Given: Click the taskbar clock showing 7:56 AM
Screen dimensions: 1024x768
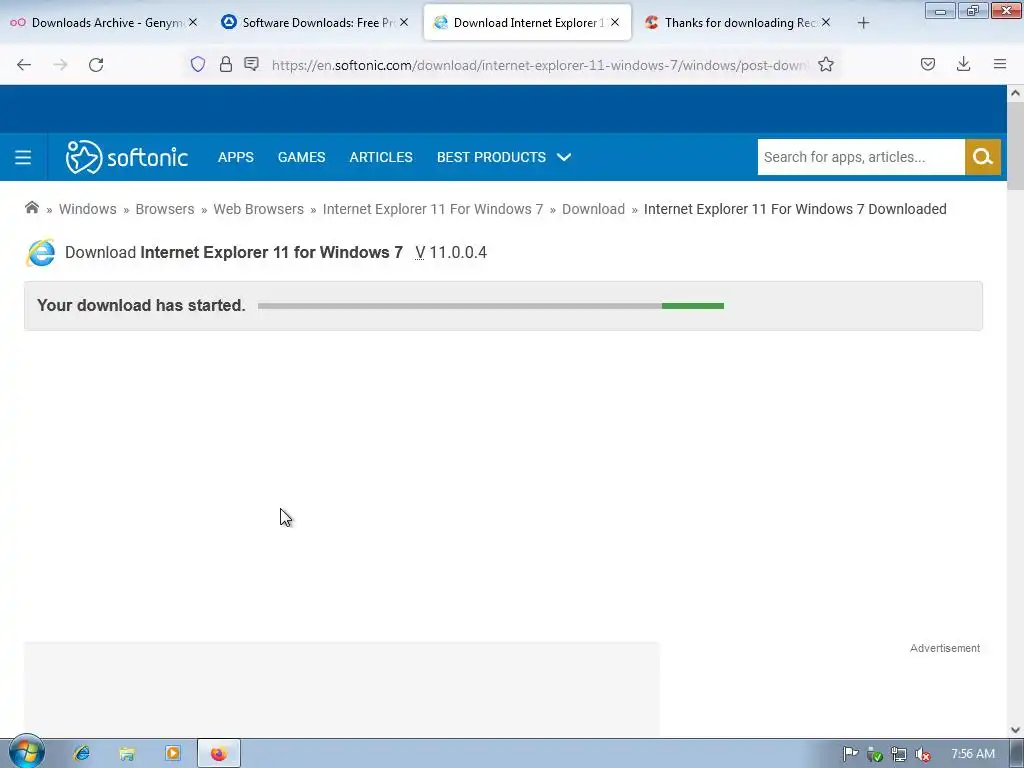Looking at the screenshot, I should pyautogui.click(x=972, y=754).
